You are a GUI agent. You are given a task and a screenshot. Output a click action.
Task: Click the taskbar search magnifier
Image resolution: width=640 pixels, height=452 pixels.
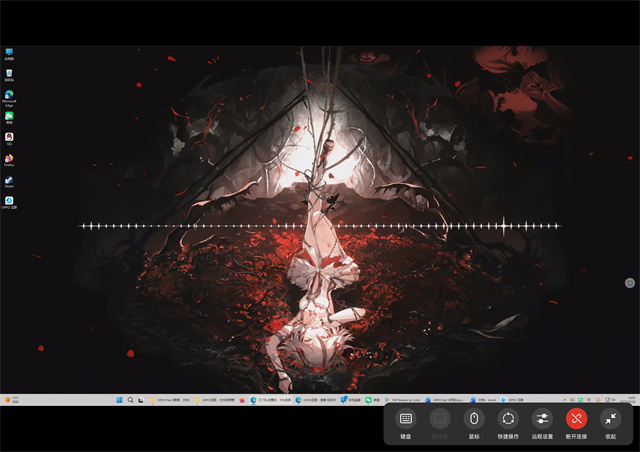coord(130,399)
